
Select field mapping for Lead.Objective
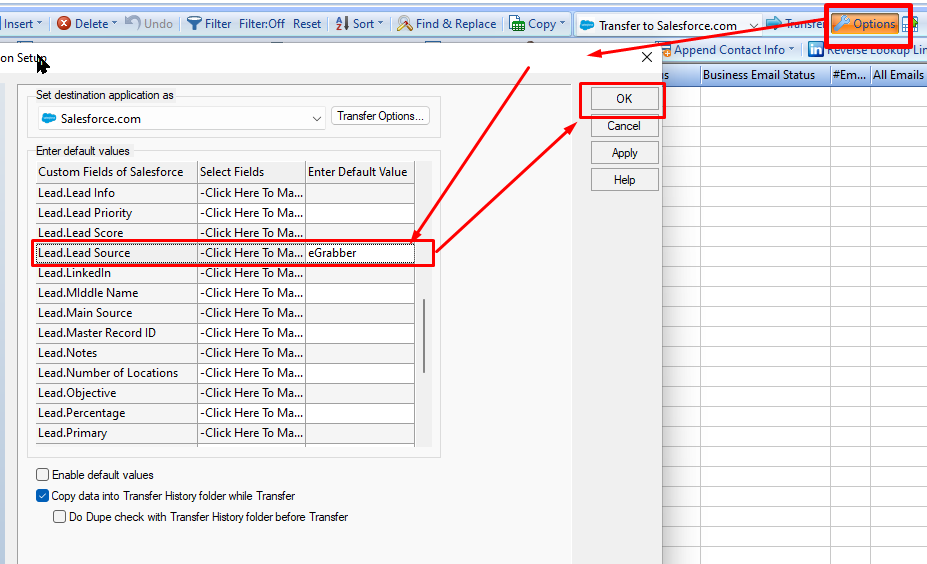[251, 393]
